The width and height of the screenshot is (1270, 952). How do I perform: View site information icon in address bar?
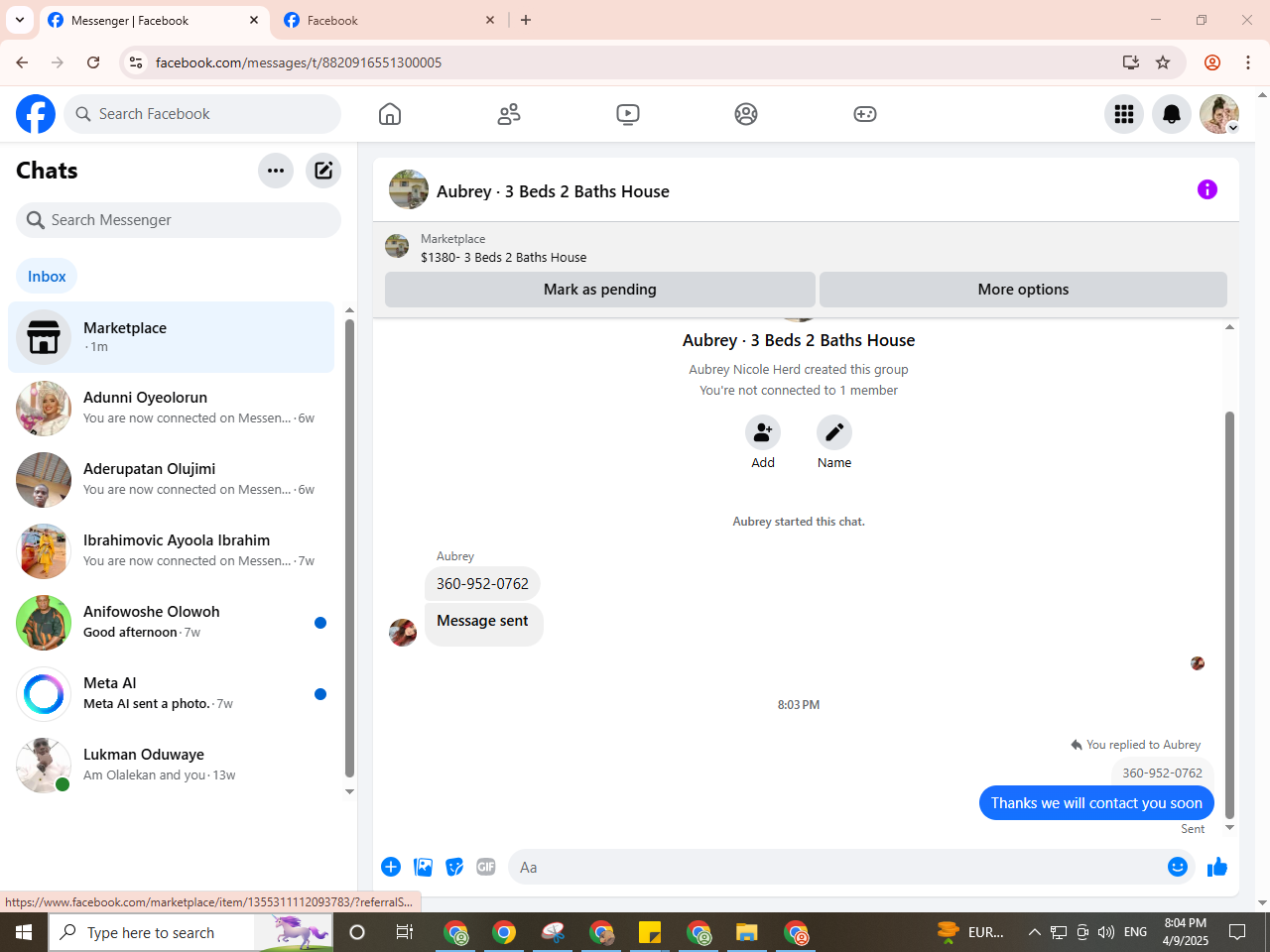point(137,62)
